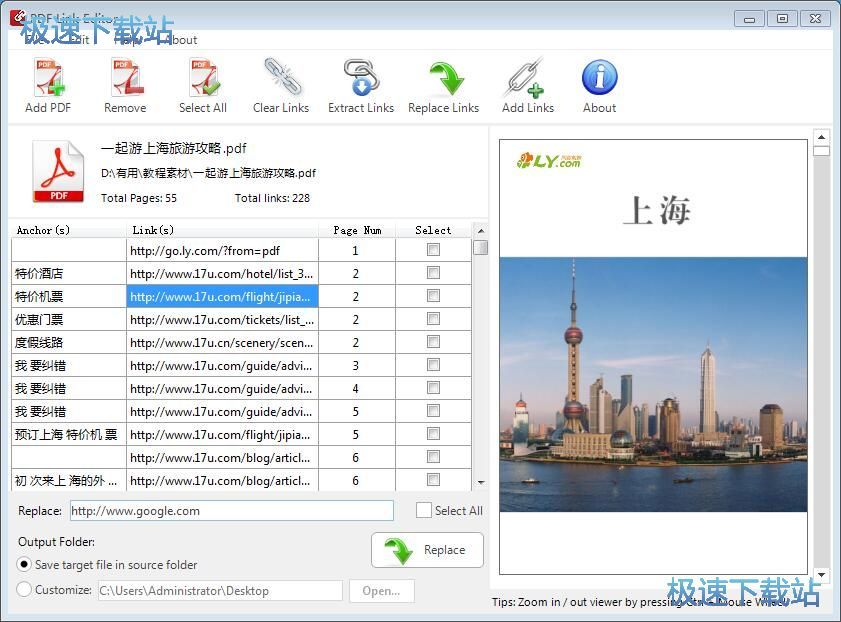Click the Select column header

pyautogui.click(x=433, y=230)
